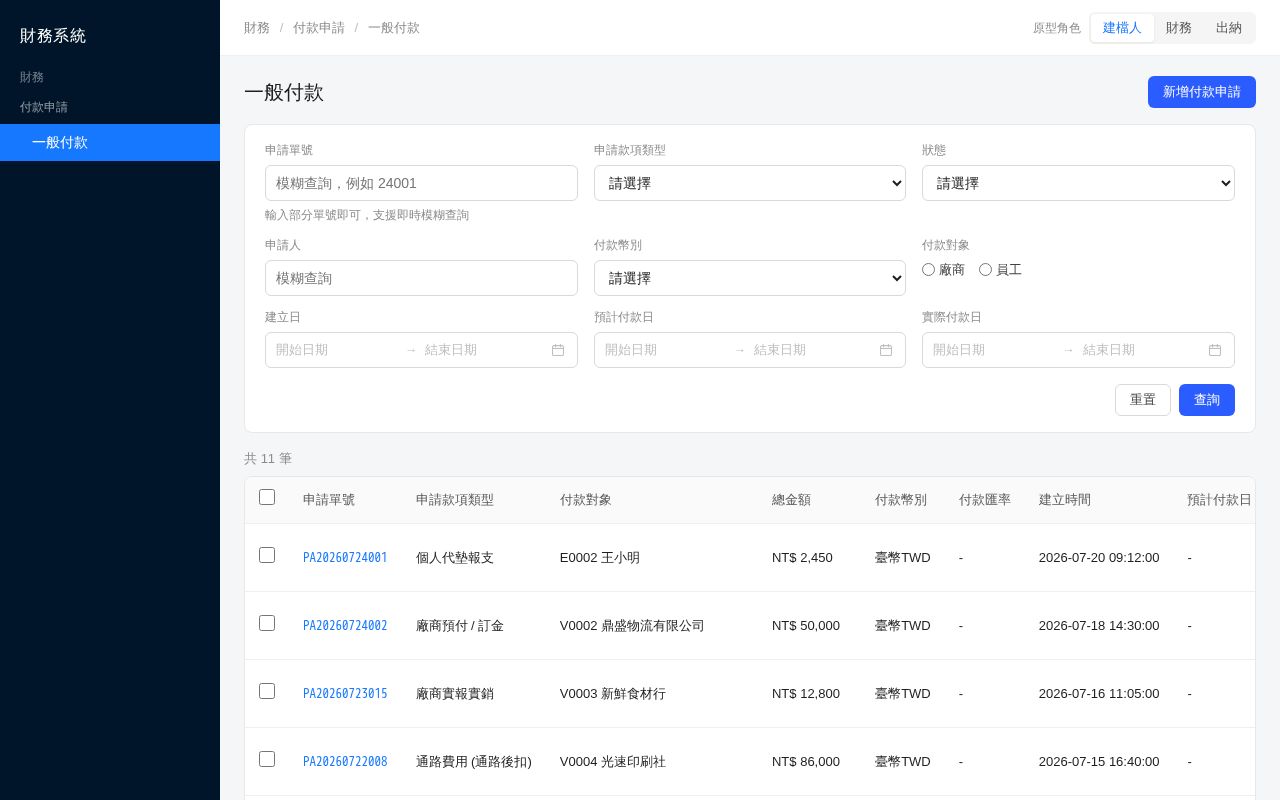Focus the 申請人 search field
This screenshot has width=1280, height=800.
pyautogui.click(x=421, y=278)
